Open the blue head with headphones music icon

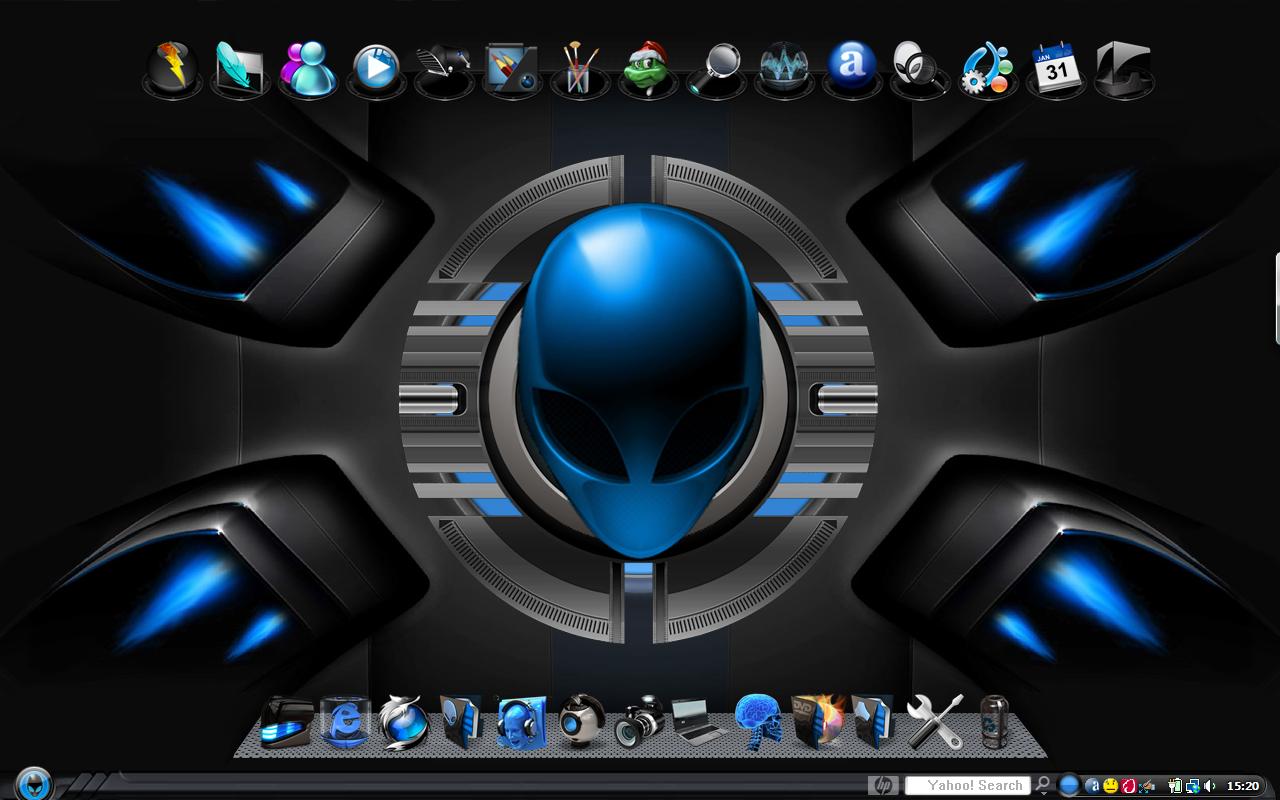pyautogui.click(x=522, y=722)
